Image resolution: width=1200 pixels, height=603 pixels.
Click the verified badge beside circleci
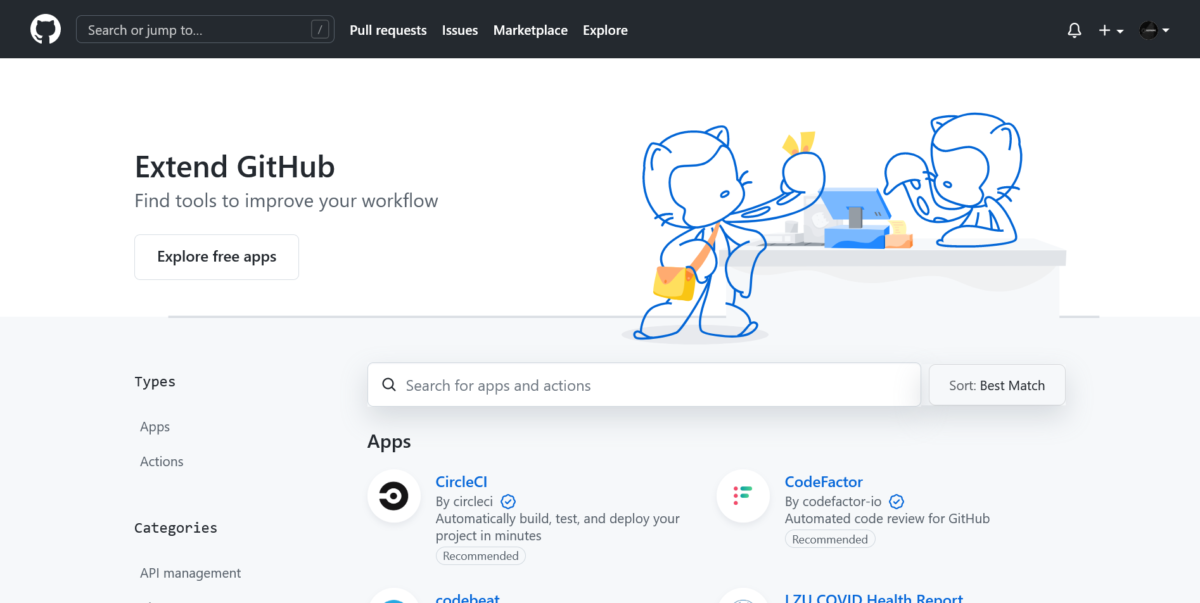pos(508,501)
